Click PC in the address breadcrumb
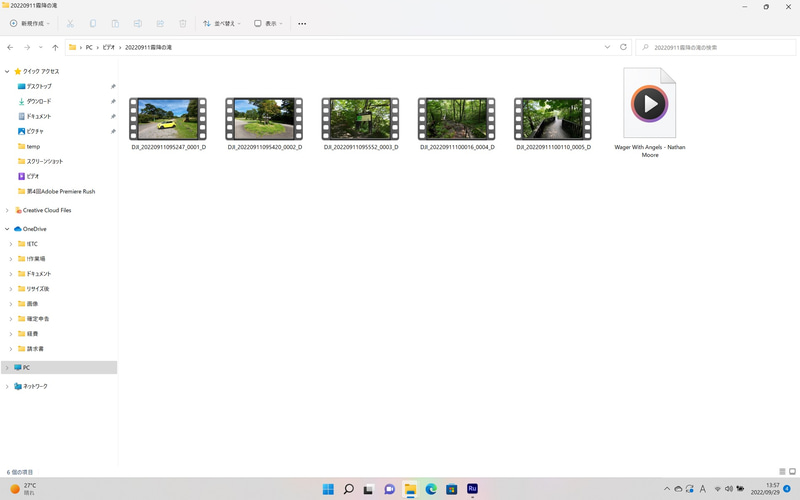 click(89, 47)
